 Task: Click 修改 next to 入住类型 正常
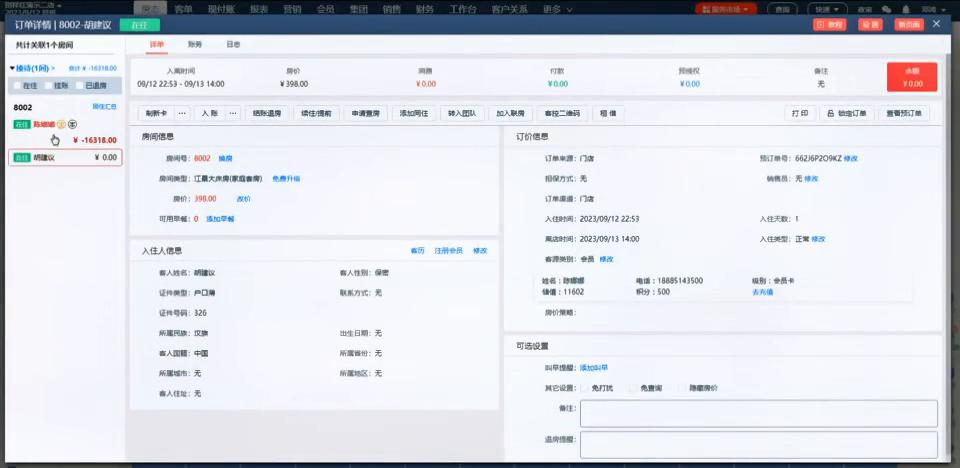[818, 239]
